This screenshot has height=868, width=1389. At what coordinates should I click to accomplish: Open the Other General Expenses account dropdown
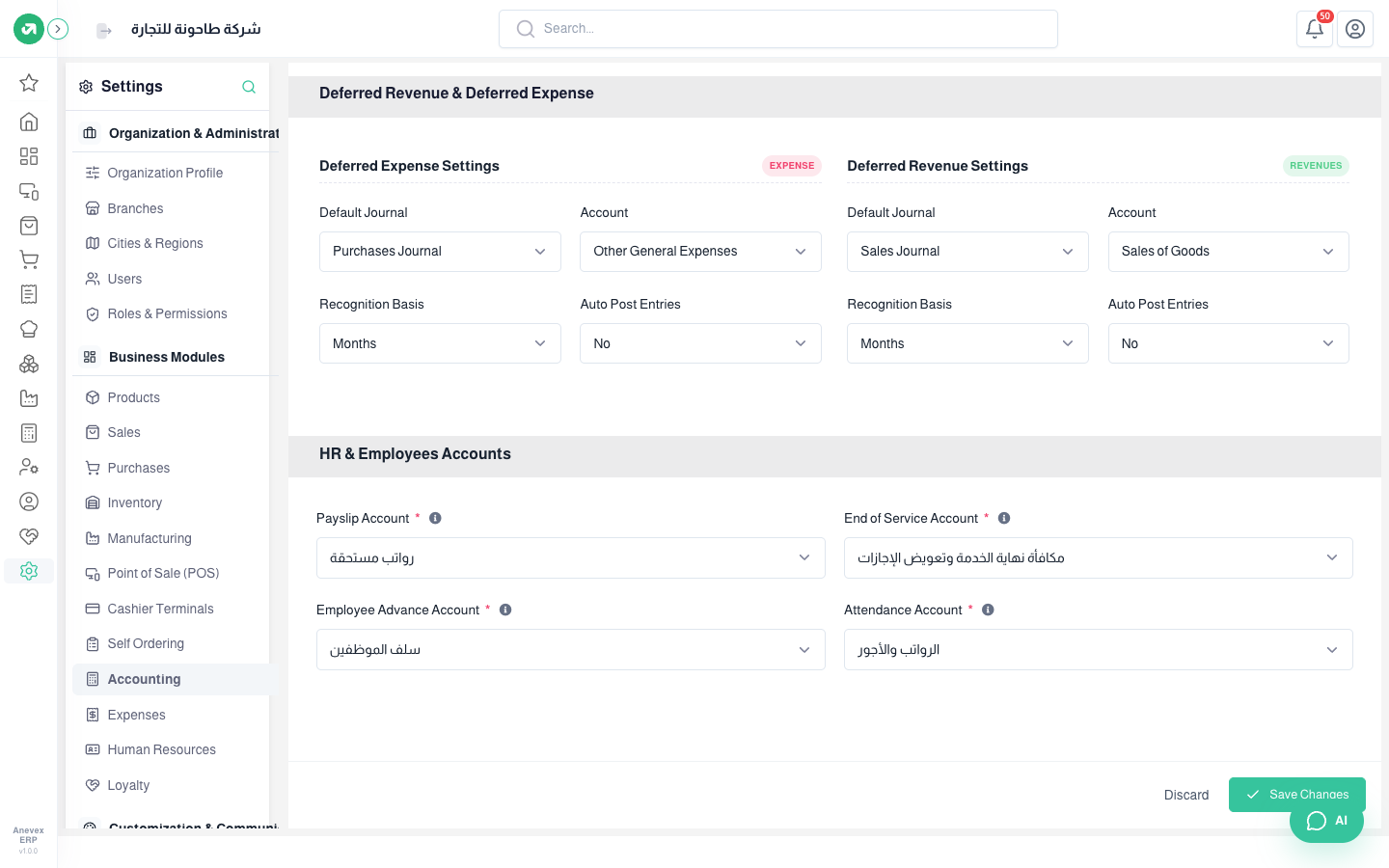point(700,252)
